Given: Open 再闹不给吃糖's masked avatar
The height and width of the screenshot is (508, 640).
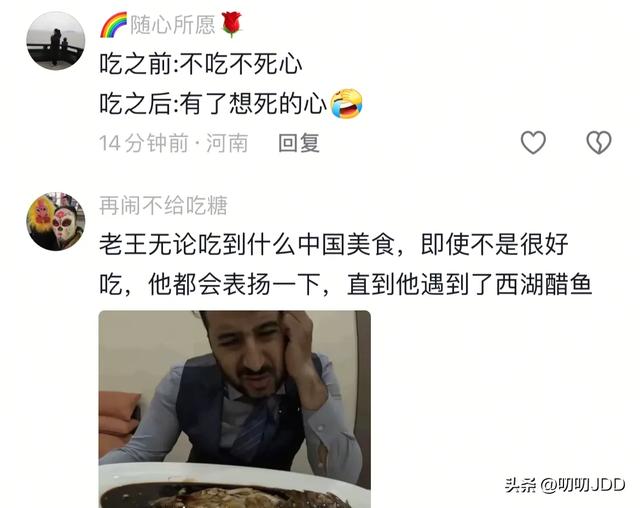Looking at the screenshot, I should [x=56, y=221].
